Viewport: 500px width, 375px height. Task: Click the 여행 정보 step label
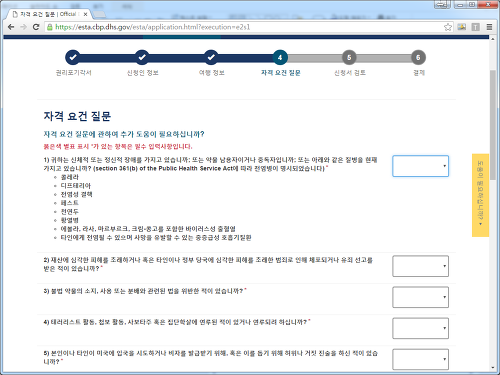coord(211,73)
